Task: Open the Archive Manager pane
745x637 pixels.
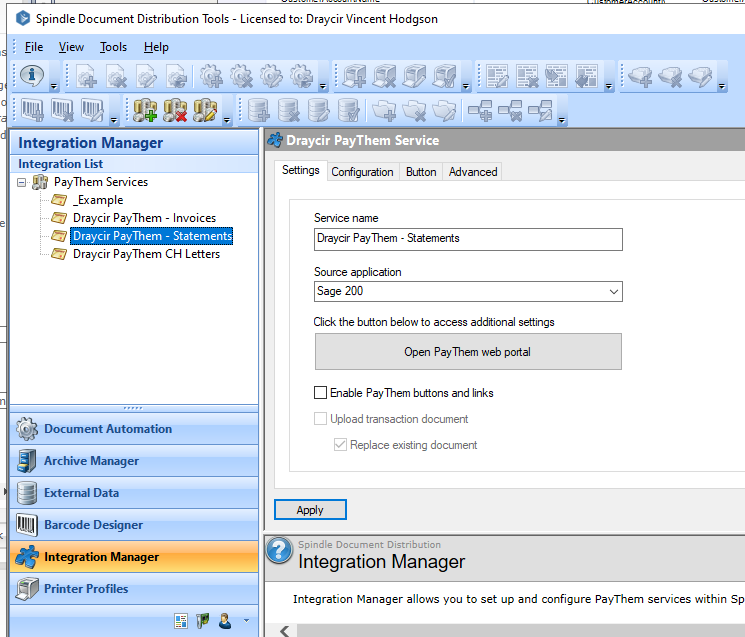Action: [134, 461]
